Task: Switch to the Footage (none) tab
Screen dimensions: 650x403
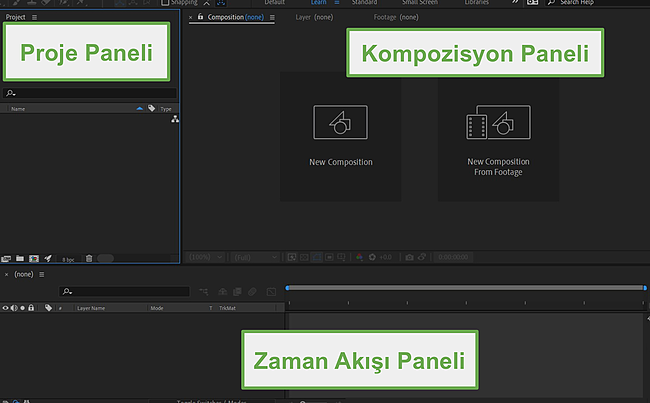Action: click(396, 17)
